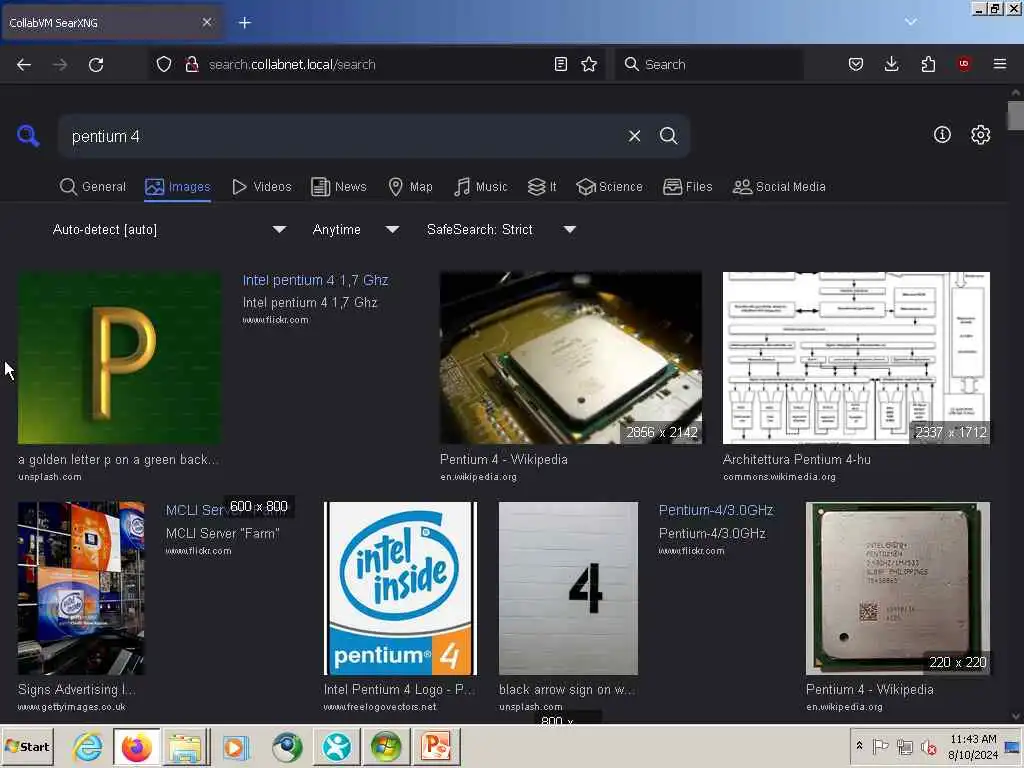Click the SearXNG magnifier logo

28,136
